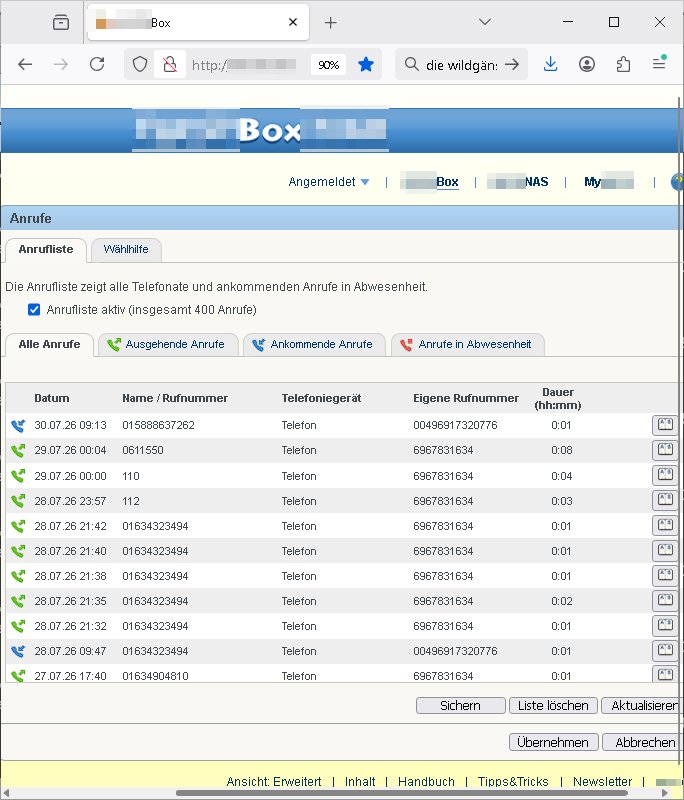Open a new browser tab with plus
This screenshot has height=800, width=684.
(x=331, y=22)
